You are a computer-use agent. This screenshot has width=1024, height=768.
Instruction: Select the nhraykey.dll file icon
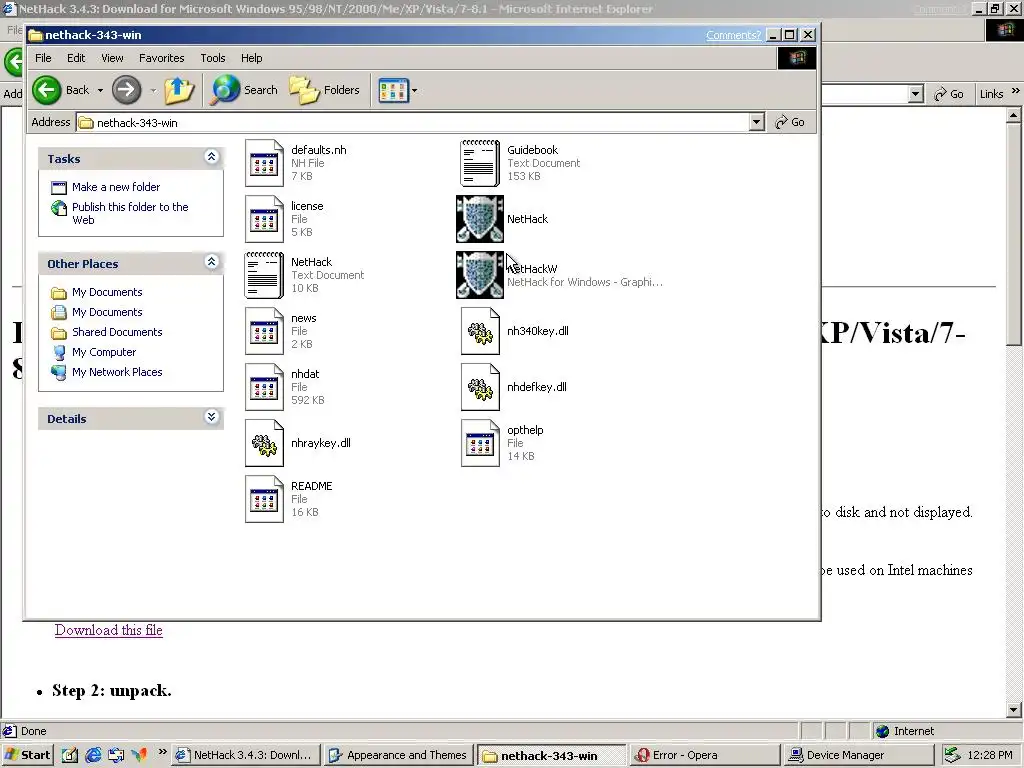pos(264,443)
